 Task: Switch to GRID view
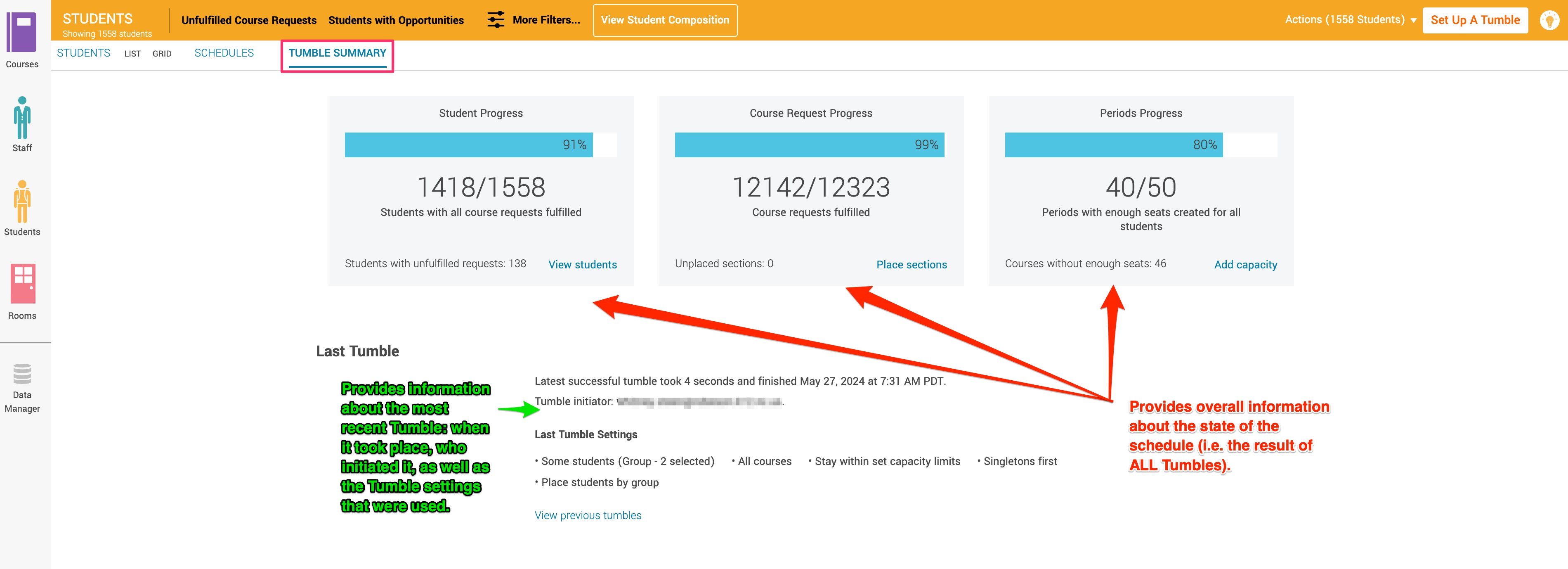pyautogui.click(x=162, y=54)
